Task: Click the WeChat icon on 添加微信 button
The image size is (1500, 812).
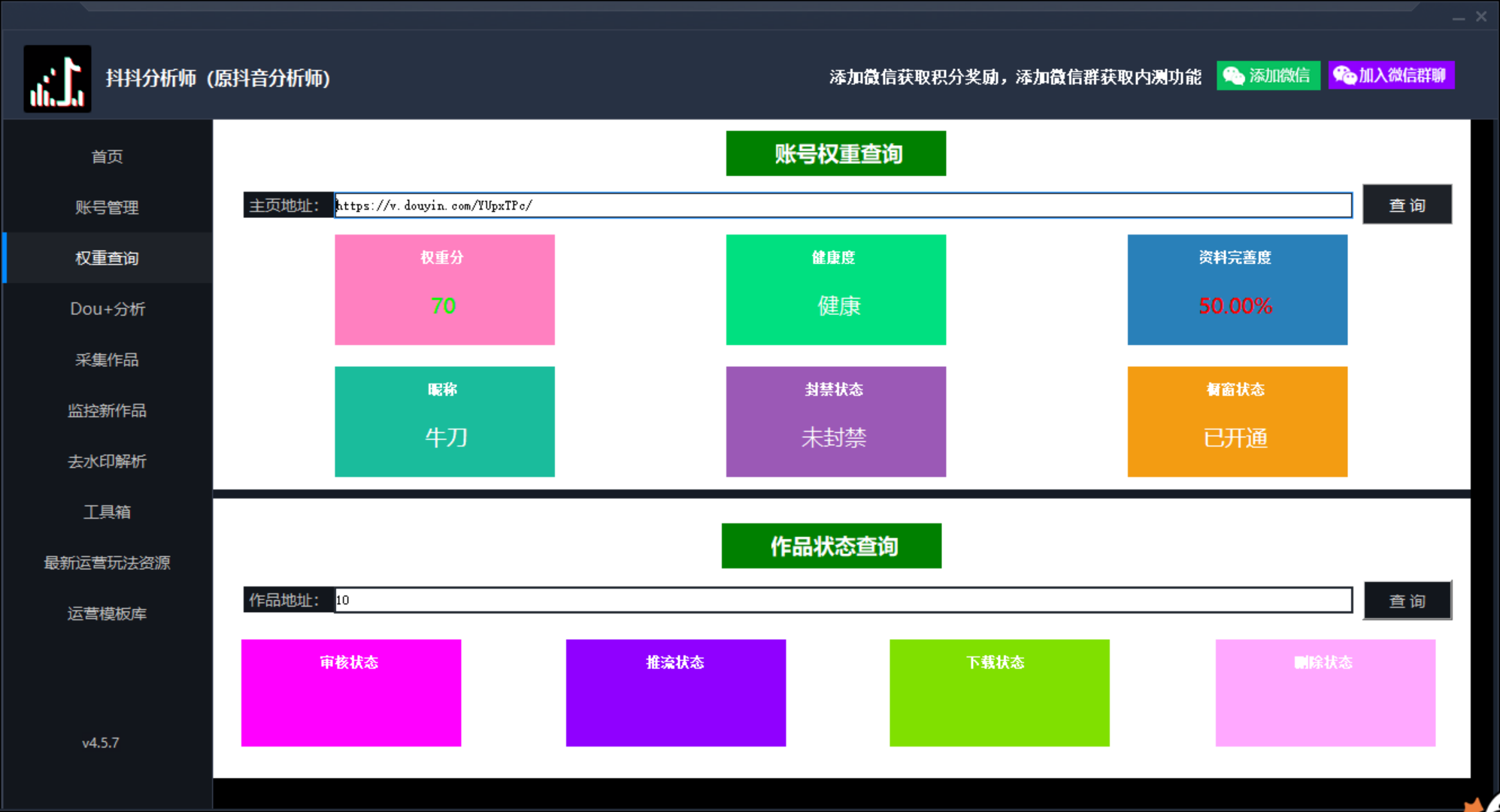Action: [1234, 75]
